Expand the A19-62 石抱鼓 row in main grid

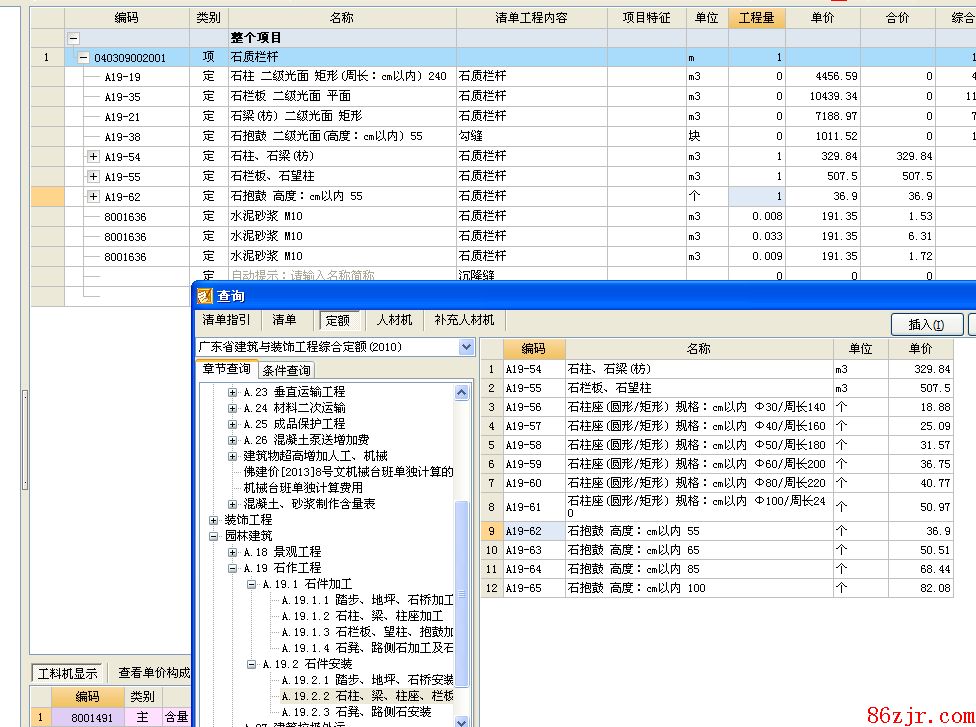[x=94, y=197]
